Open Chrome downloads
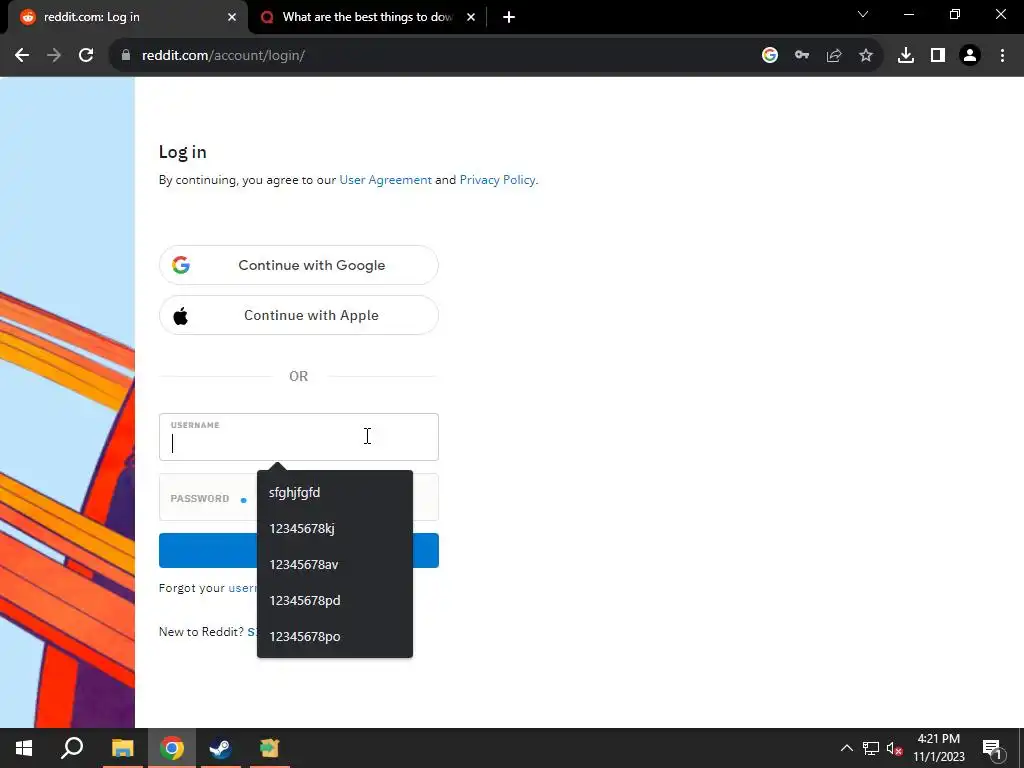Screen dimensions: 1024x768 click(906, 56)
